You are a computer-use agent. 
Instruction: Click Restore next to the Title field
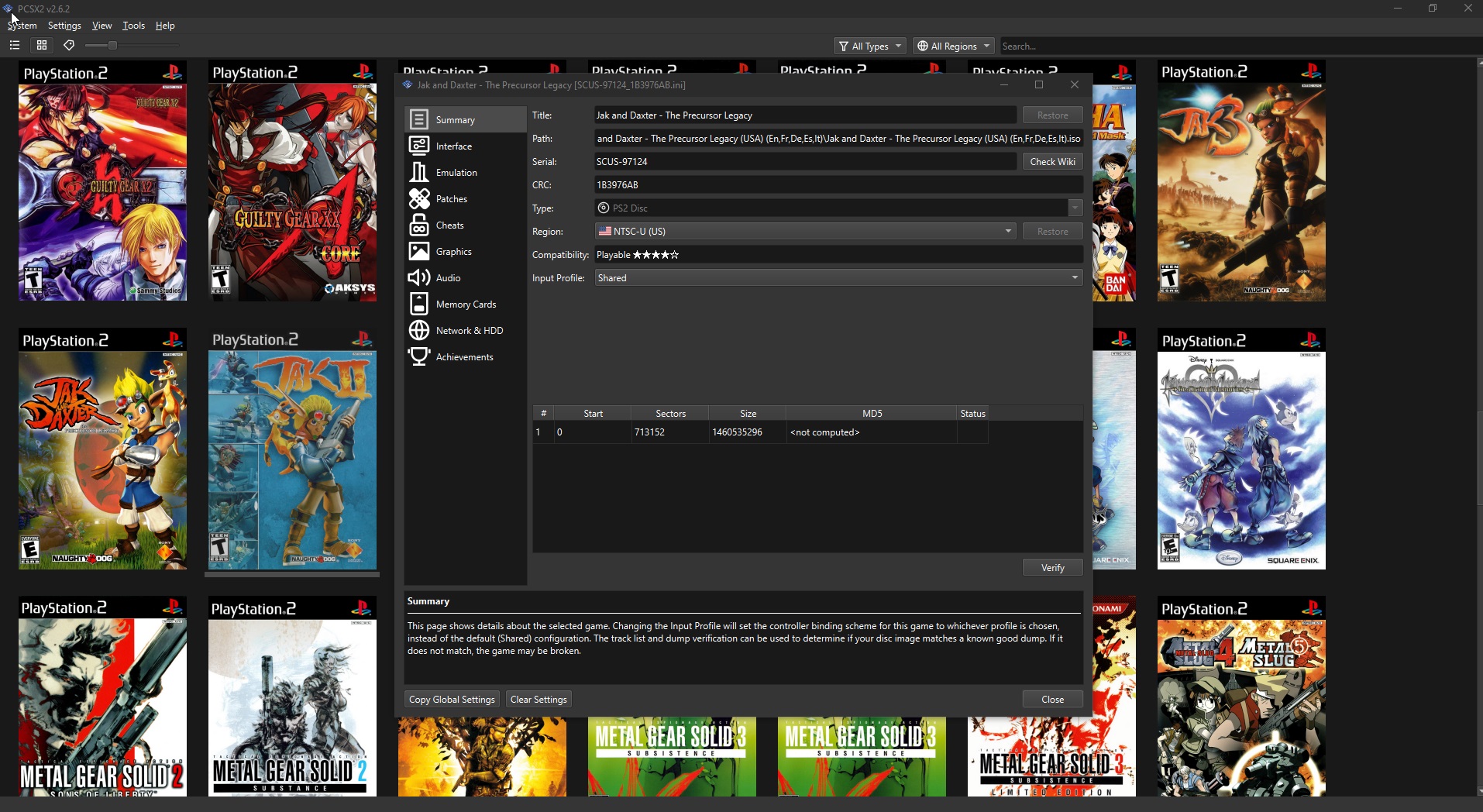[1052, 115]
